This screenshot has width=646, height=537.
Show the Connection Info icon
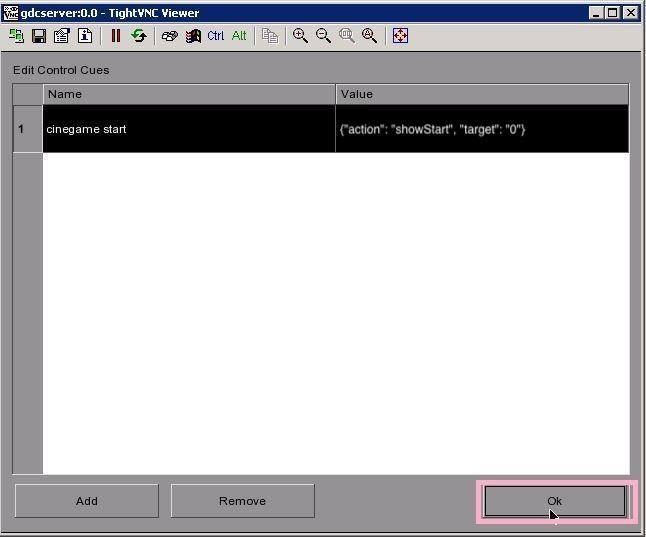(x=85, y=36)
